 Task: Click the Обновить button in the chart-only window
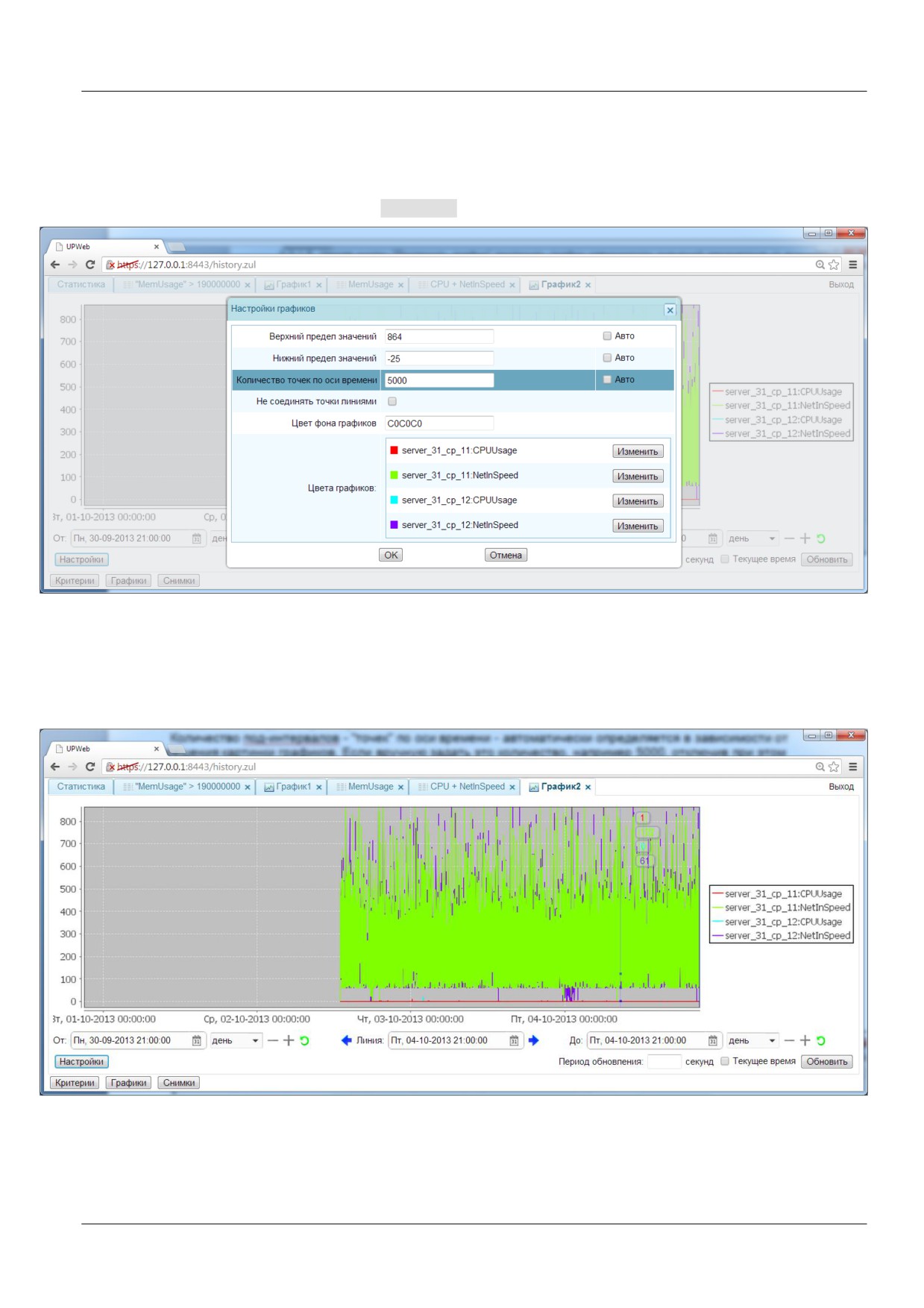click(827, 1062)
